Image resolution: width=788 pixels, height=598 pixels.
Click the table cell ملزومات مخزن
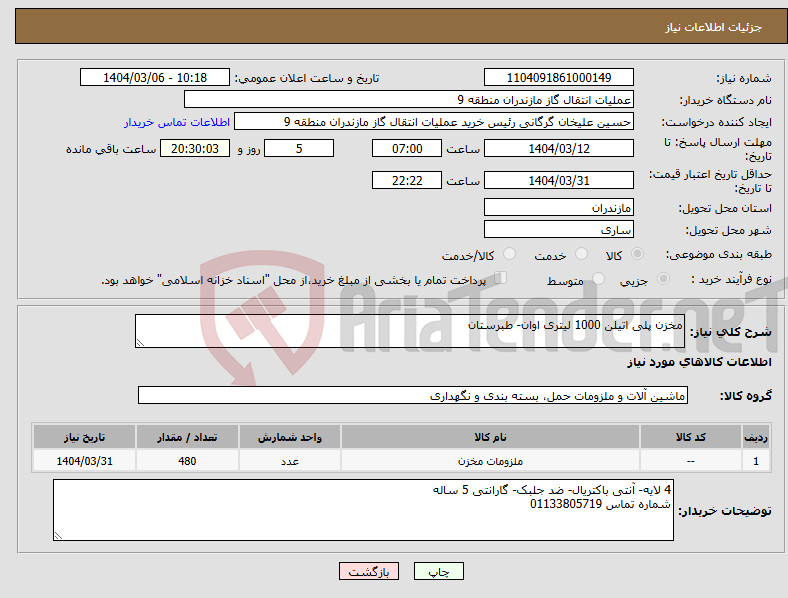click(490, 461)
